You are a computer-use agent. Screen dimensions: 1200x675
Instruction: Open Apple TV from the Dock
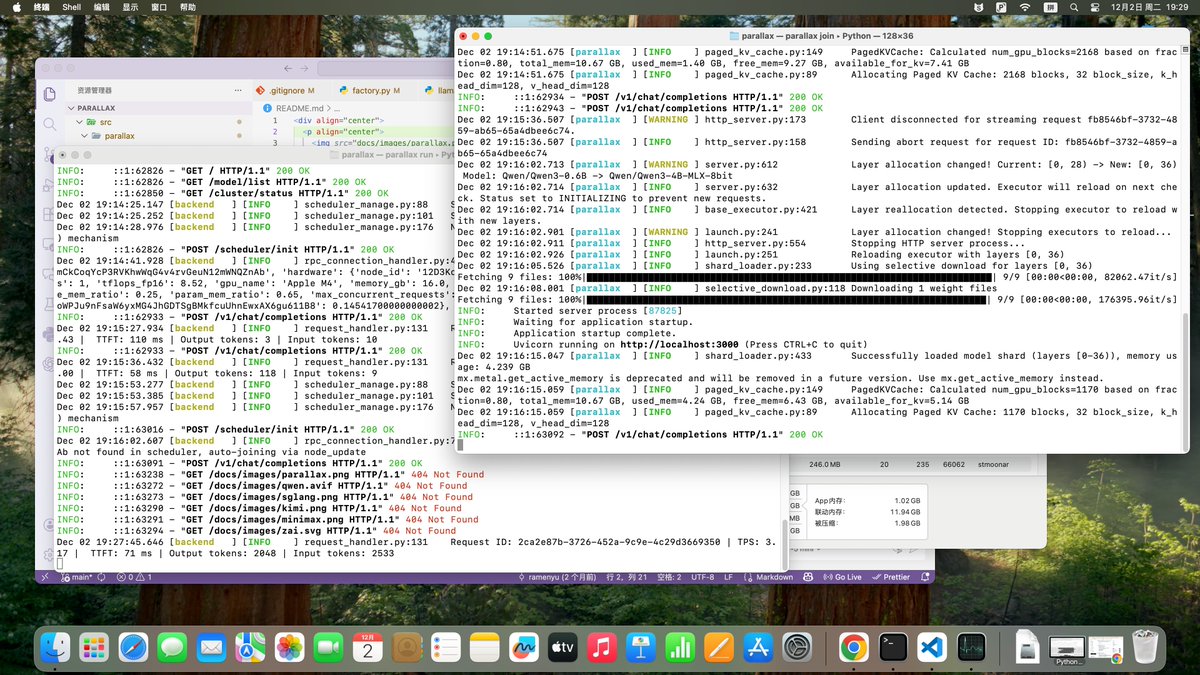[x=562, y=647]
